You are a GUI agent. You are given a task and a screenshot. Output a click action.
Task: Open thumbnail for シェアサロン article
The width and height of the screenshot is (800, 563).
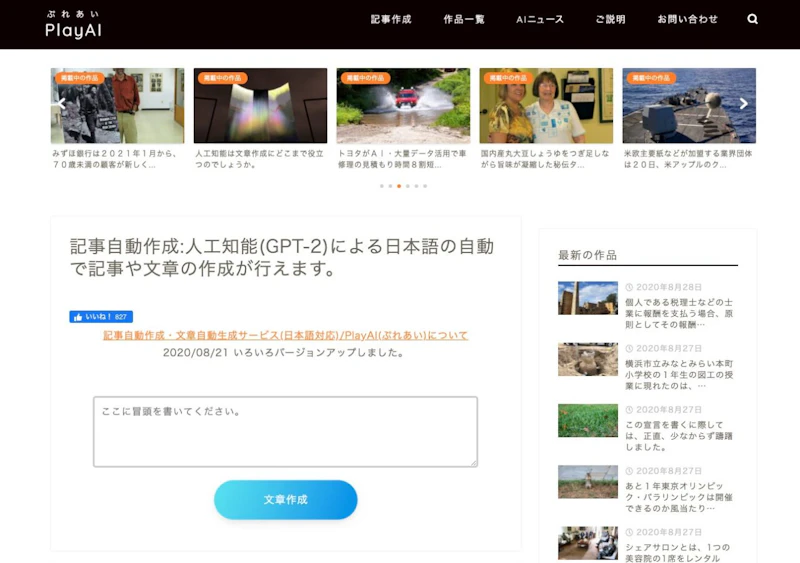(x=588, y=543)
